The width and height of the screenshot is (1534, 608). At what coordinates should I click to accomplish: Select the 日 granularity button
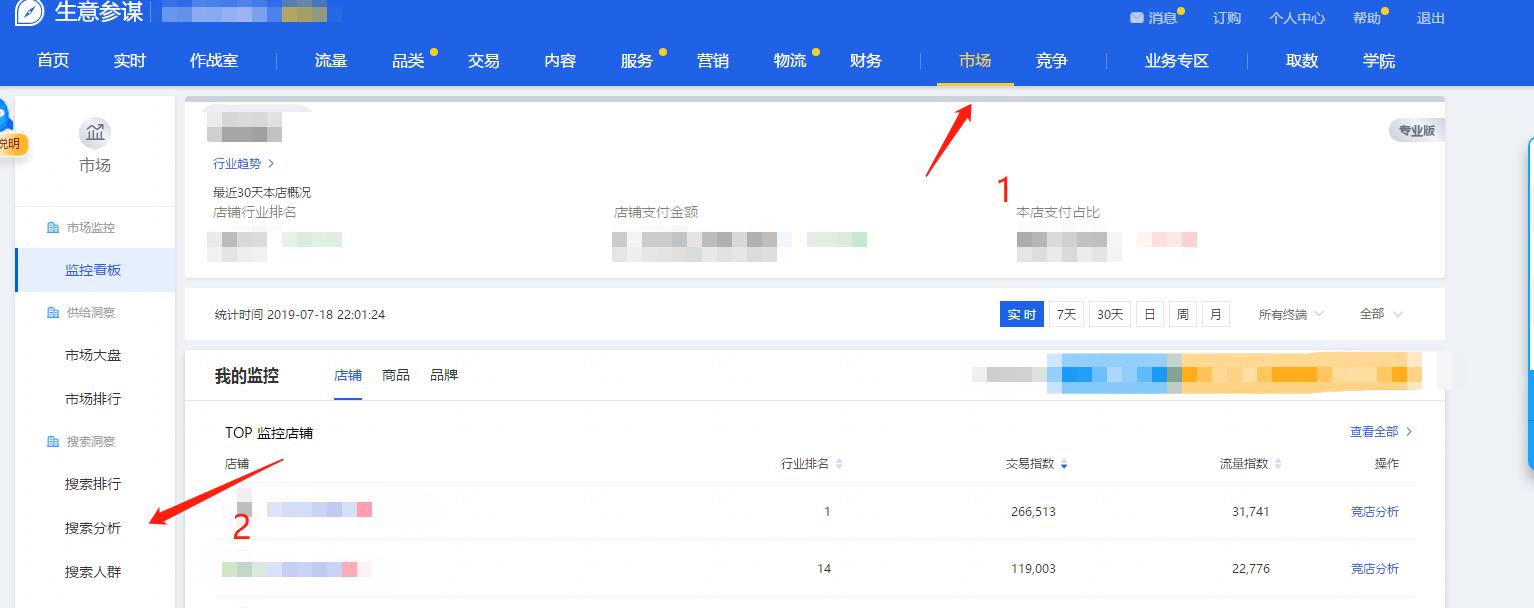[1149, 313]
